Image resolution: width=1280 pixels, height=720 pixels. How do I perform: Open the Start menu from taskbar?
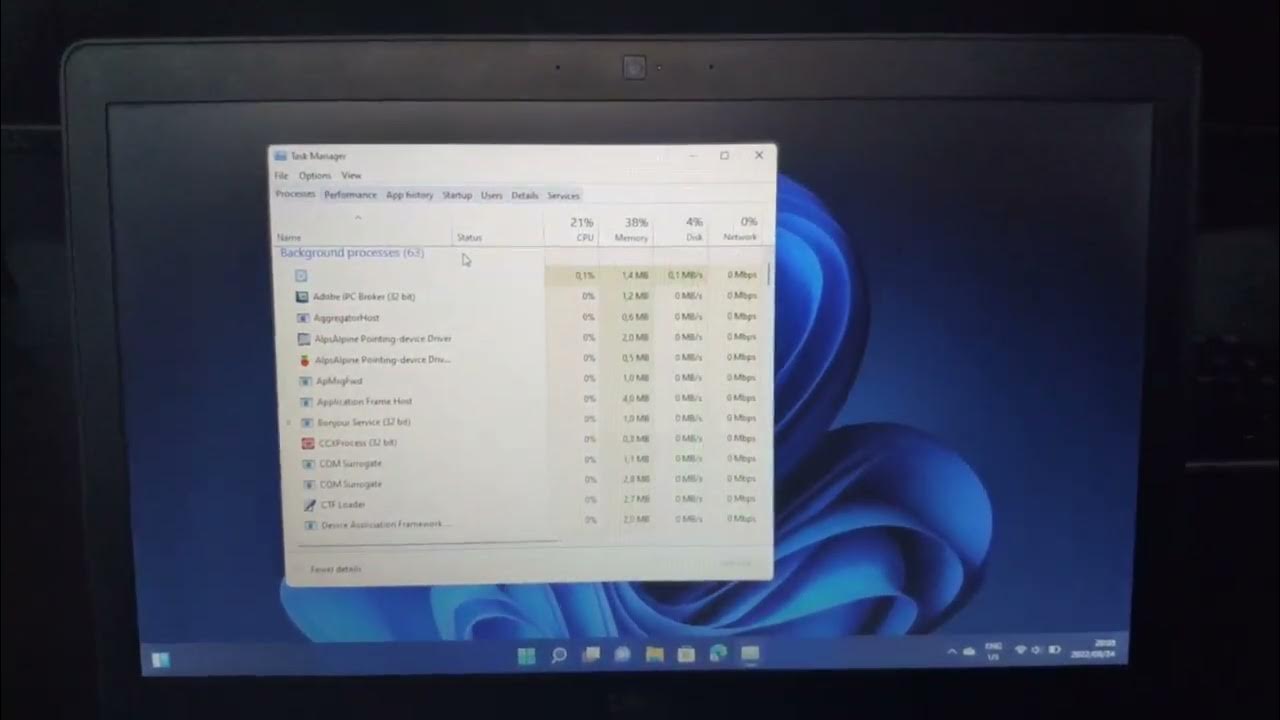click(526, 656)
